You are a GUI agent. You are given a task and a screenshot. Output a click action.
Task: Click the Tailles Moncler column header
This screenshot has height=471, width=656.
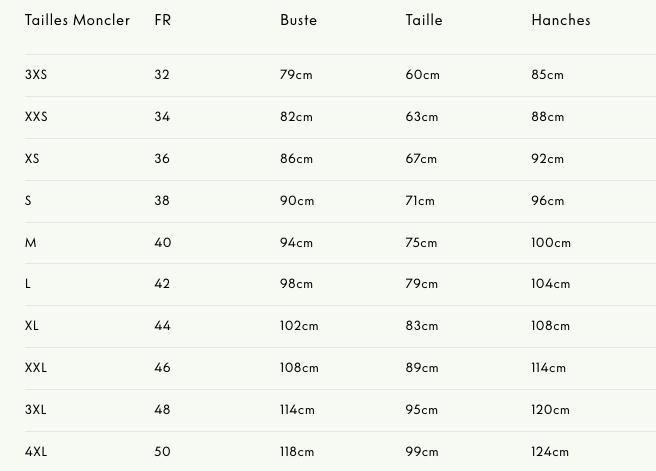click(77, 20)
